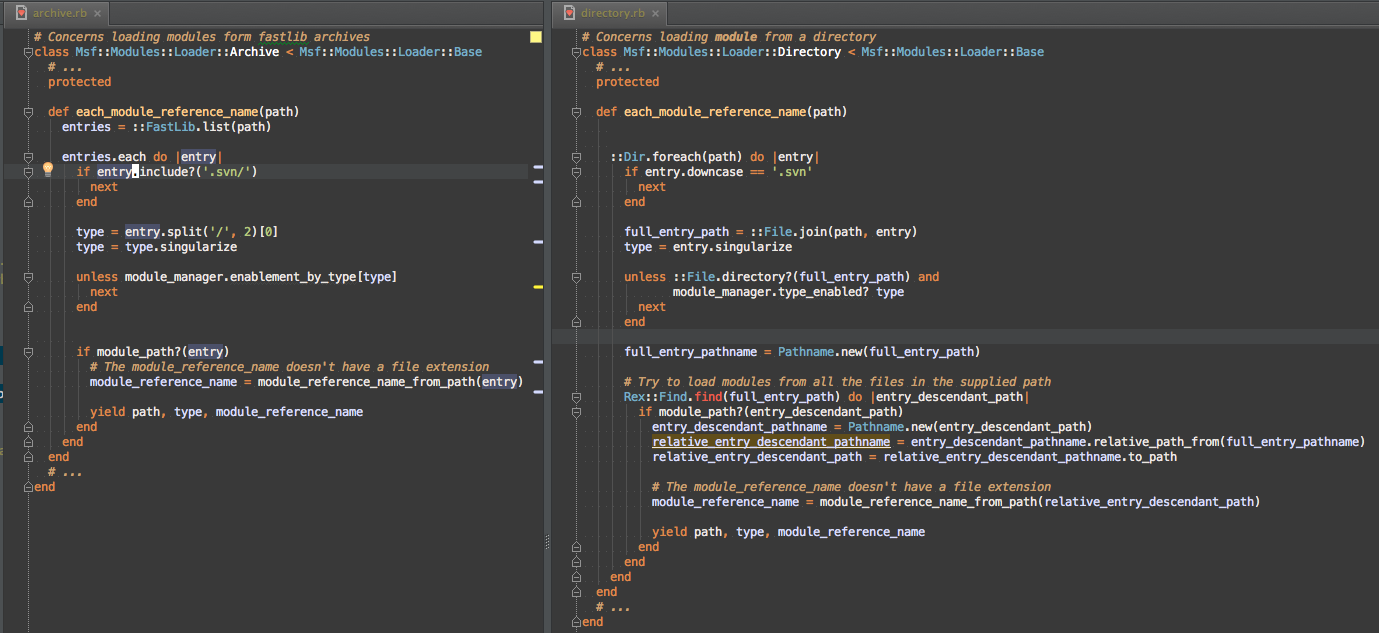The image size is (1379, 633).
Task: Click 'yield' keyword in directory.rb
Action: [669, 532]
